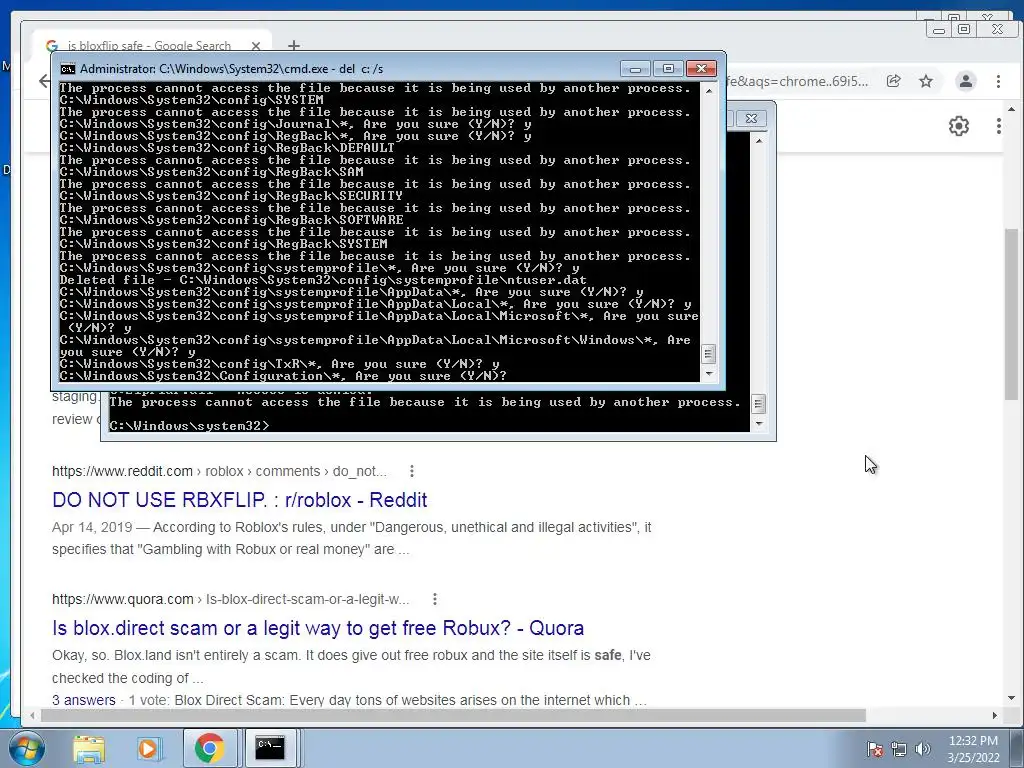Bookmark this page with the star icon
The height and width of the screenshot is (768, 1024).
(x=926, y=81)
